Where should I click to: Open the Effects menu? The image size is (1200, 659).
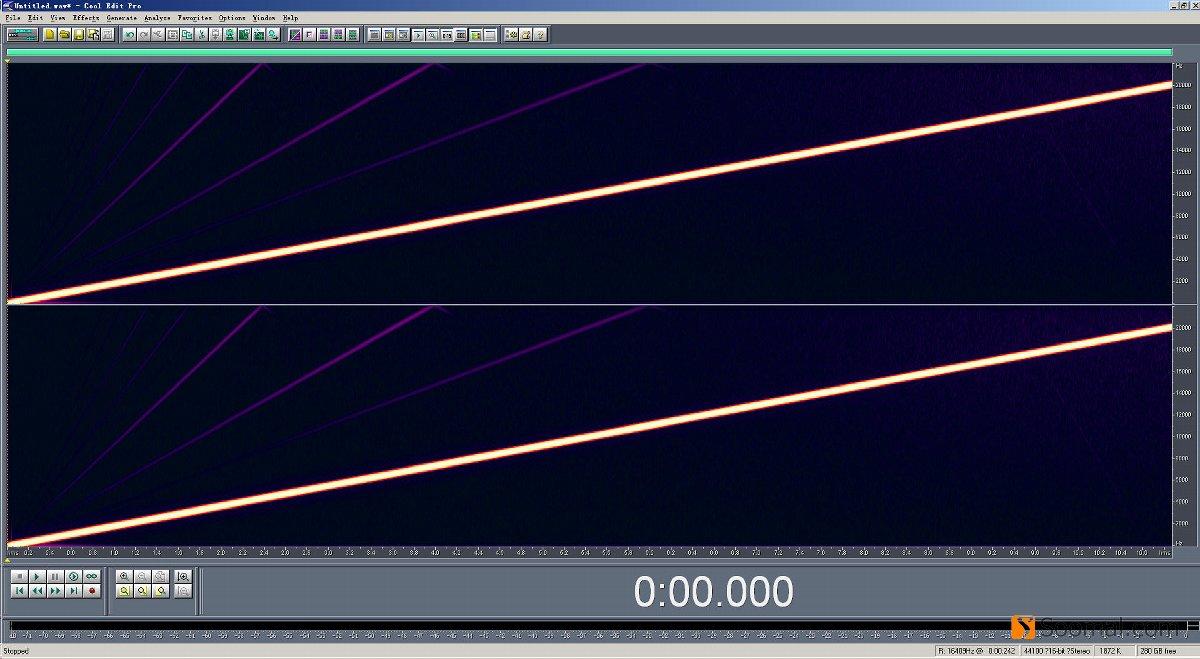tap(86, 18)
